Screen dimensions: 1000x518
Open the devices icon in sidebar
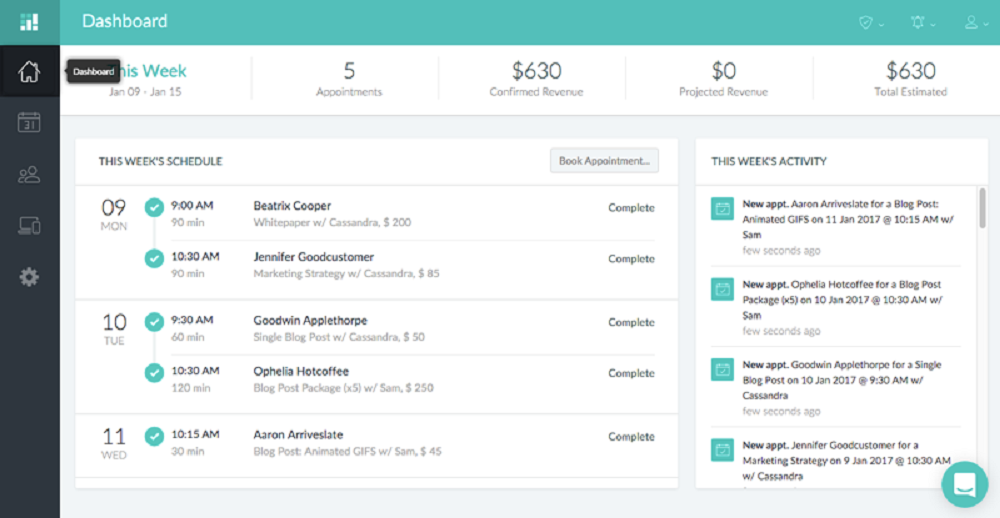(x=29, y=226)
